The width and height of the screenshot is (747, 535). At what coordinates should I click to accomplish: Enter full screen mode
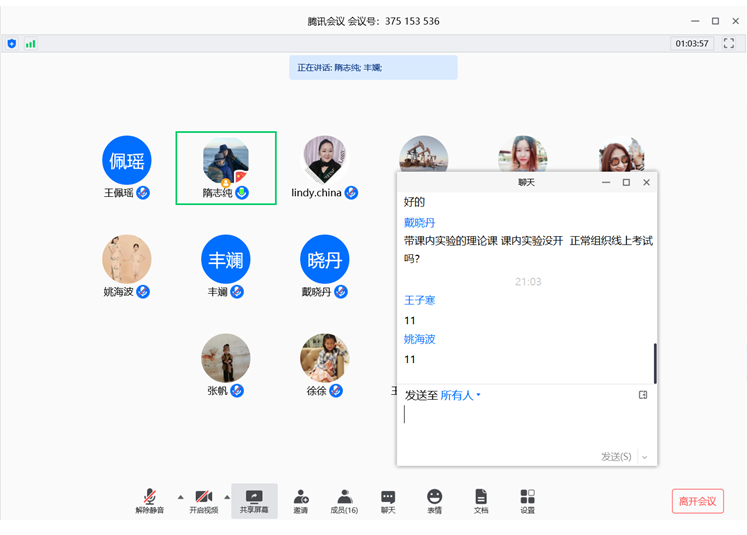click(x=729, y=44)
